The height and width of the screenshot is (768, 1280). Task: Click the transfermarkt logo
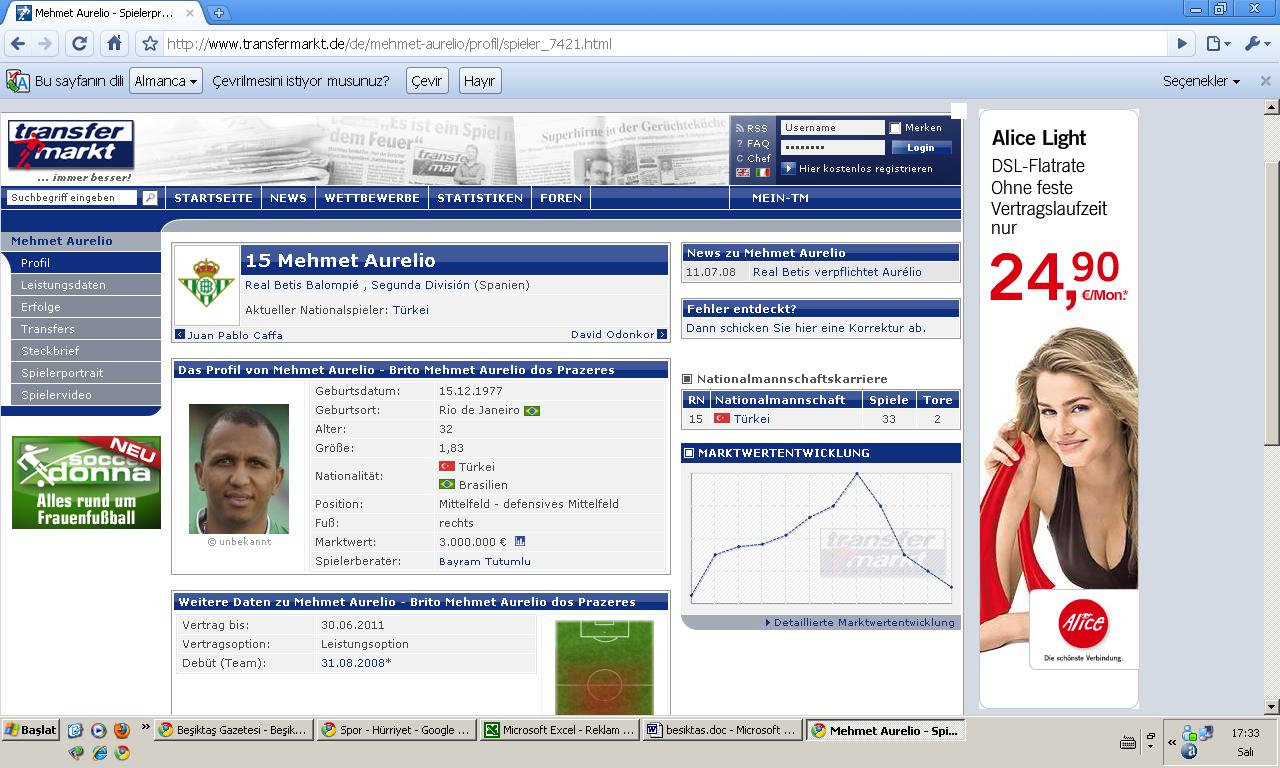tap(70, 148)
